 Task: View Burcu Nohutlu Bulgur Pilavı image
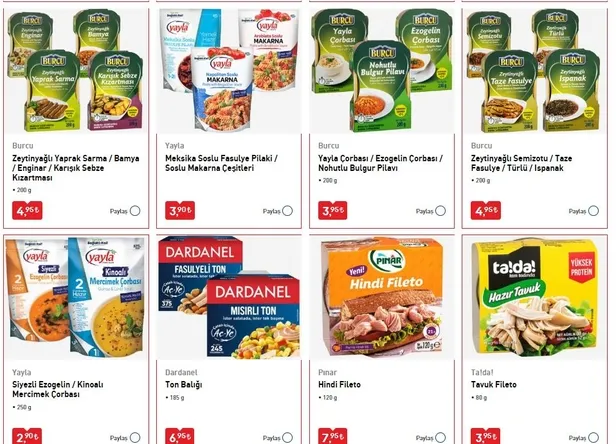coord(382,71)
